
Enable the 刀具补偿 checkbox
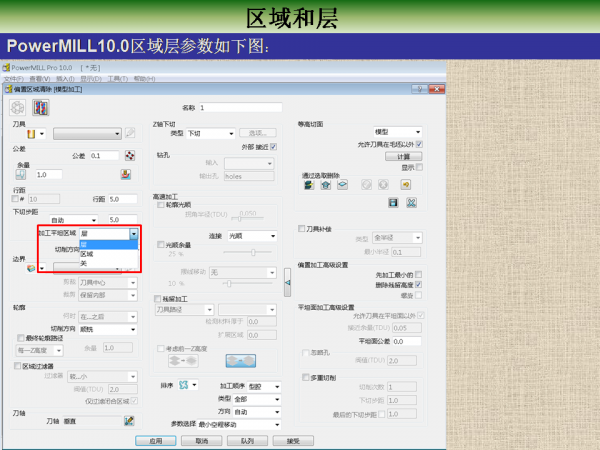302,228
